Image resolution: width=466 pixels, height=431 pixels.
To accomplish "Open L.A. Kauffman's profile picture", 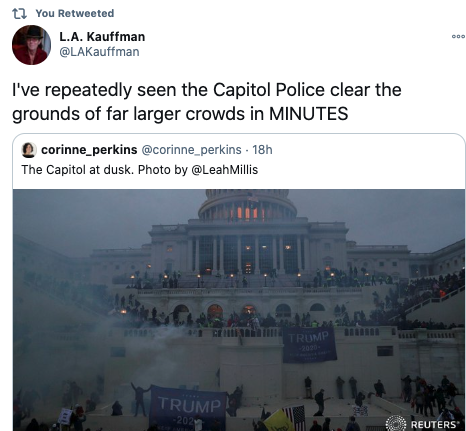I will click(31, 45).
